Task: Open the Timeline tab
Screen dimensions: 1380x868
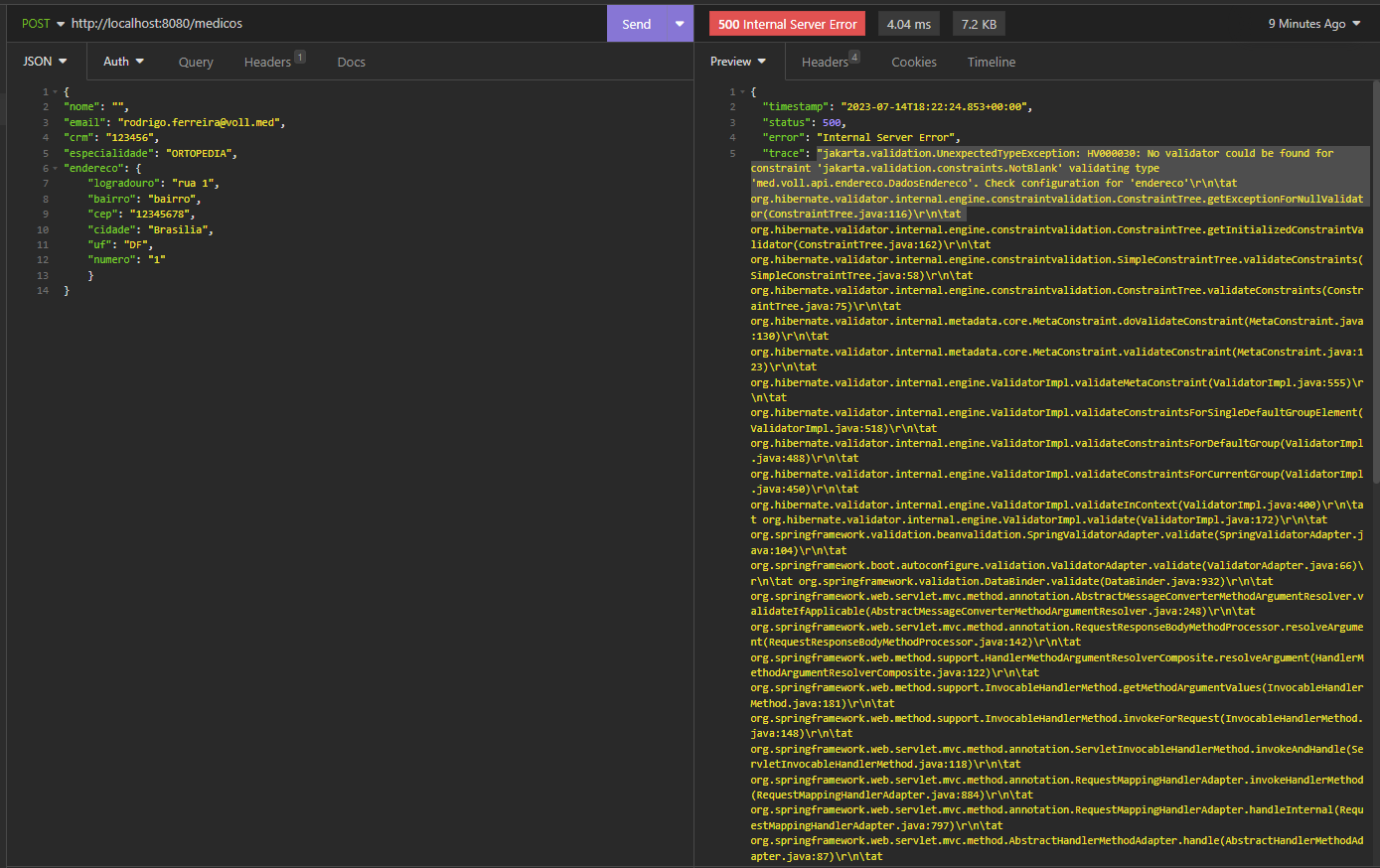Action: click(x=992, y=62)
